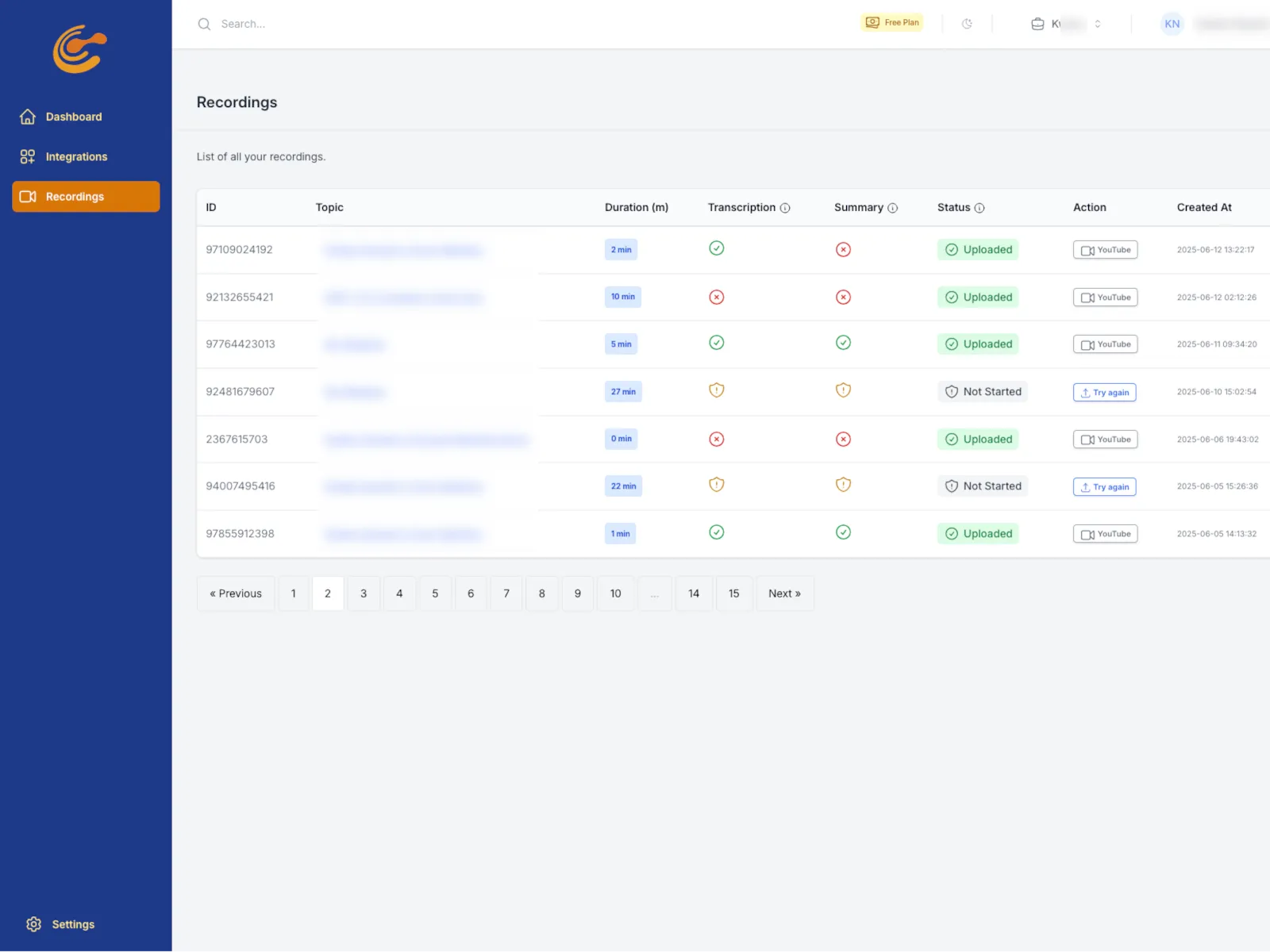This screenshot has height=952, width=1270.
Task: Jump to page 15
Action: point(734,593)
